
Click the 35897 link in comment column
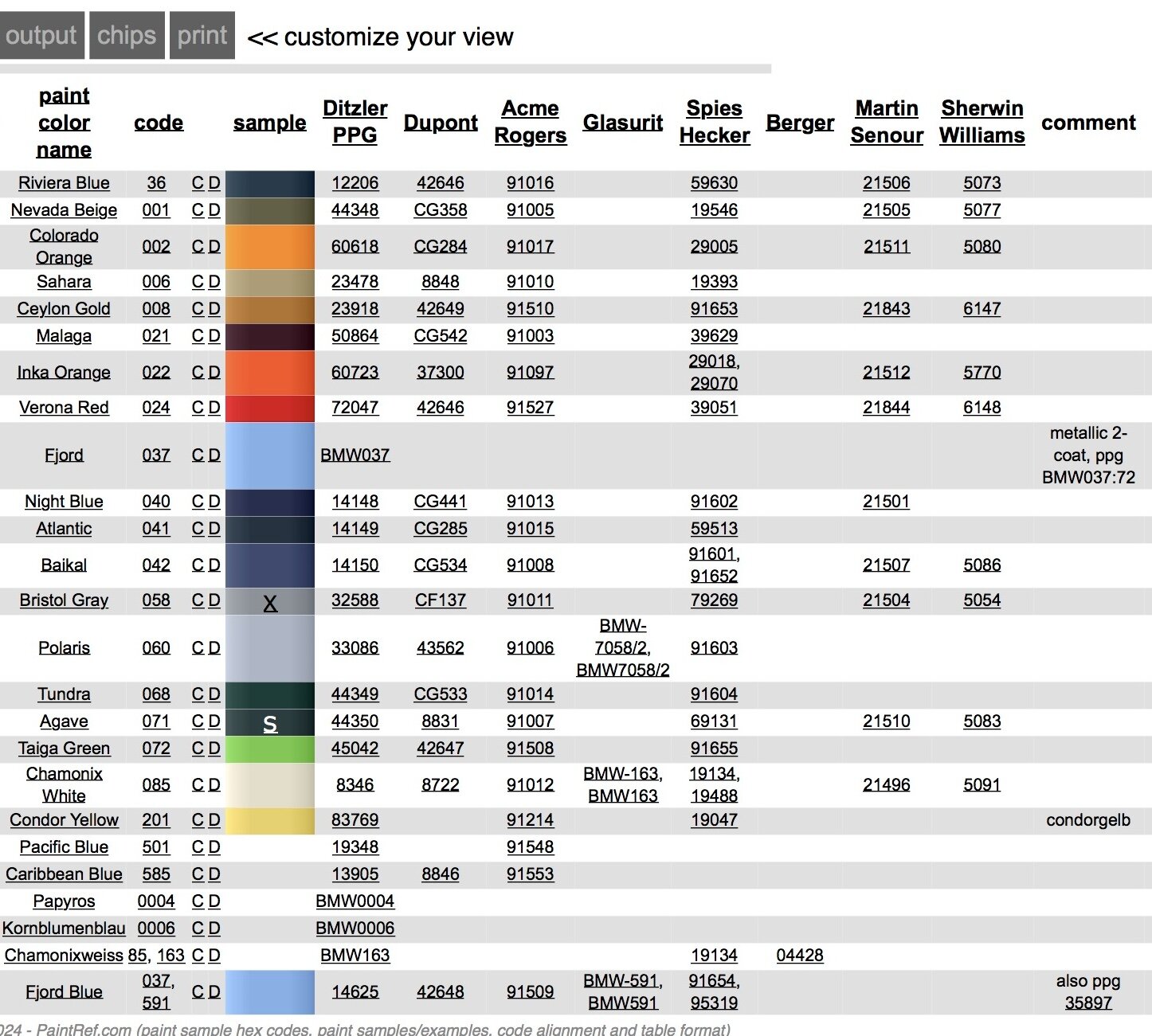tap(1087, 1003)
